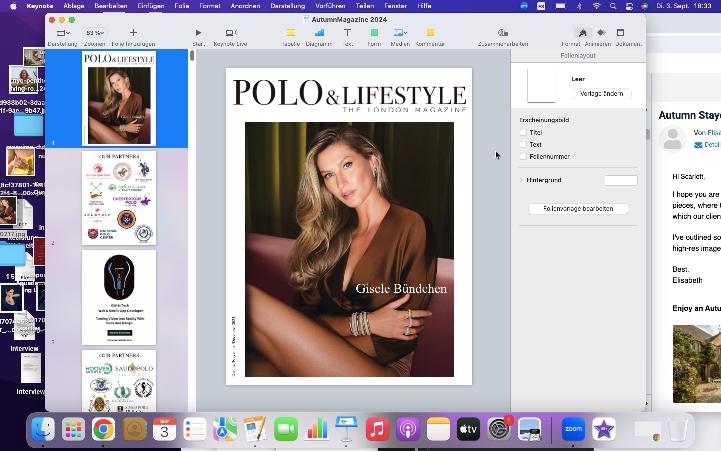Open Keynote Live from the toolbar
721x451 pixels.
(230, 33)
